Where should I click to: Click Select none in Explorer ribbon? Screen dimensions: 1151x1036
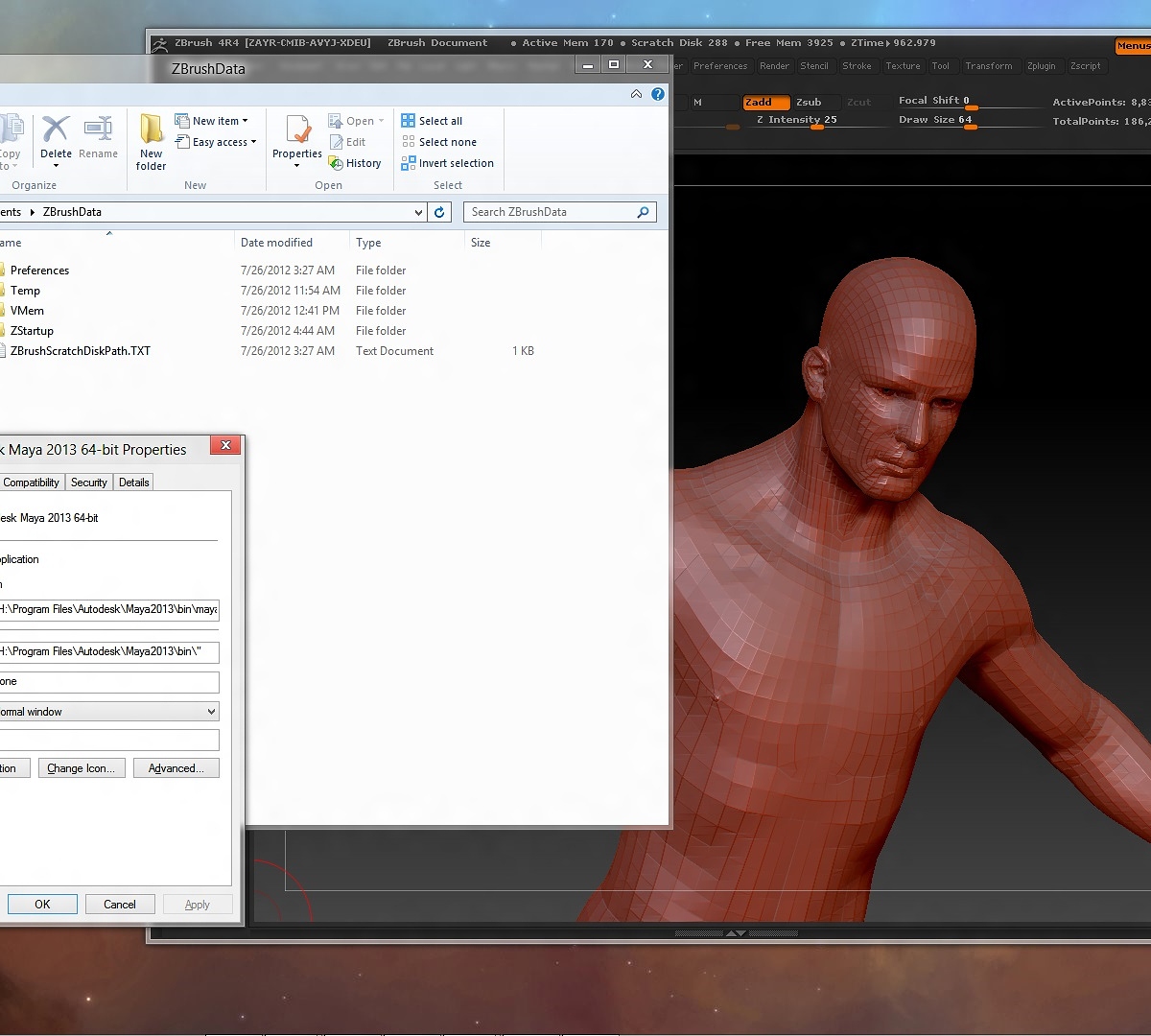click(x=438, y=142)
